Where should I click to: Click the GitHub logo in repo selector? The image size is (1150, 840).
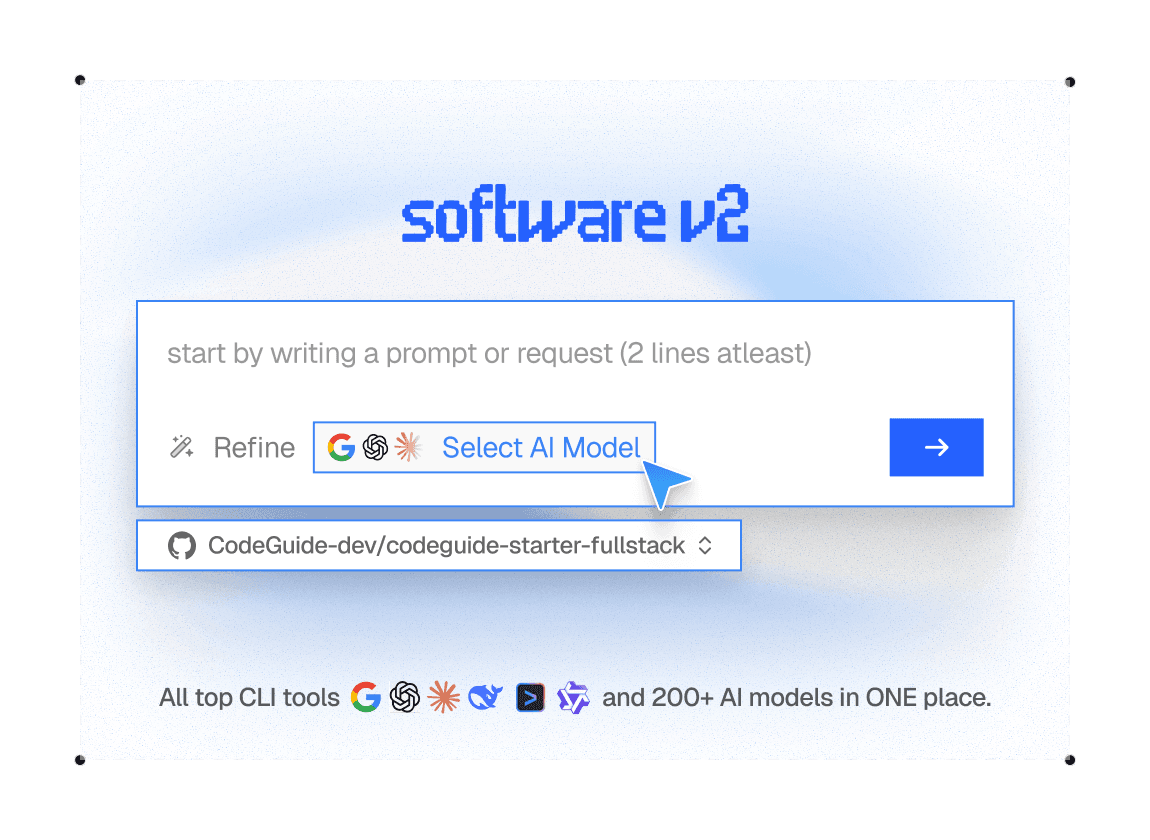point(182,545)
